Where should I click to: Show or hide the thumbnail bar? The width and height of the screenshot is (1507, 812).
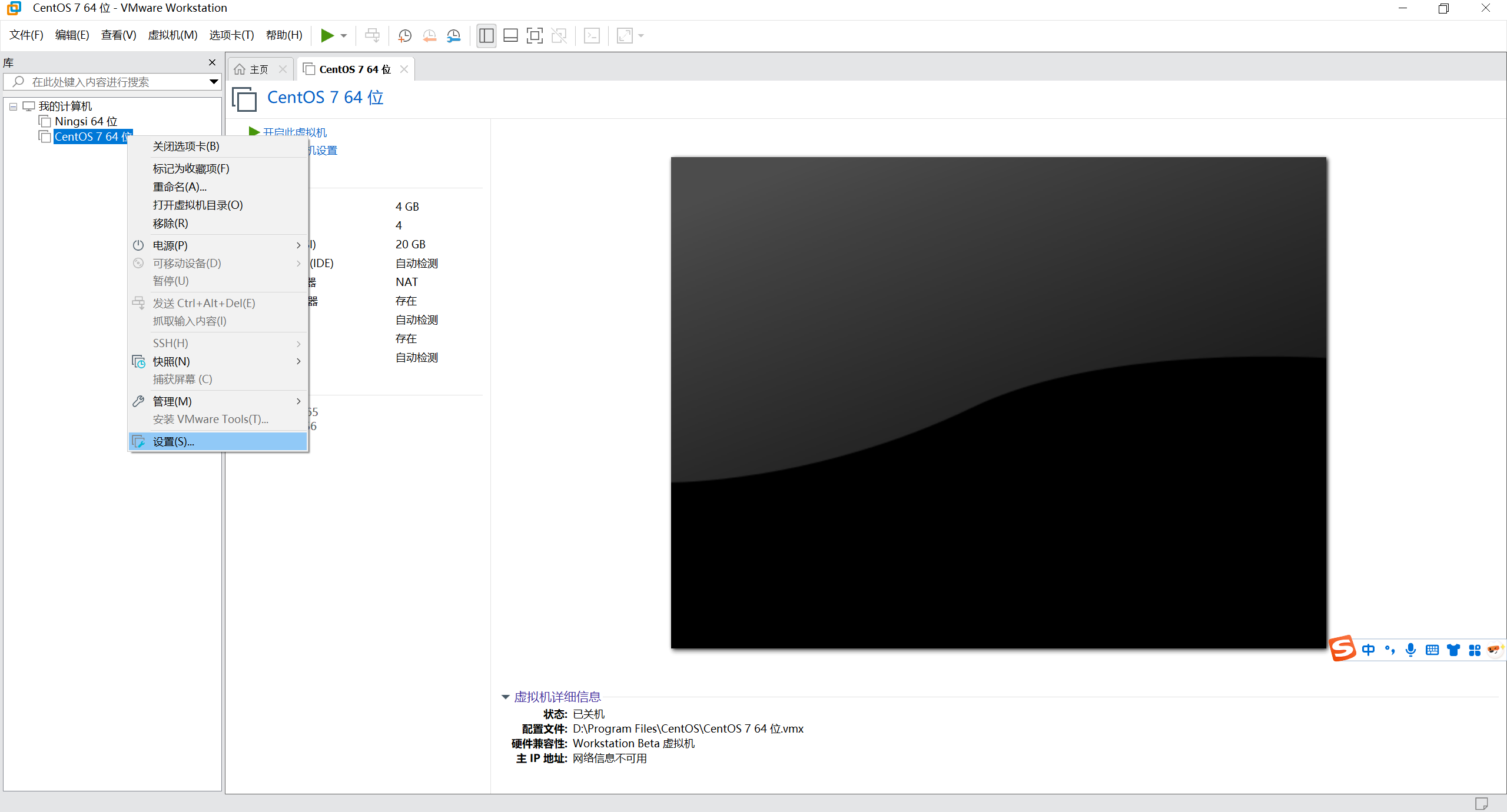click(510, 35)
